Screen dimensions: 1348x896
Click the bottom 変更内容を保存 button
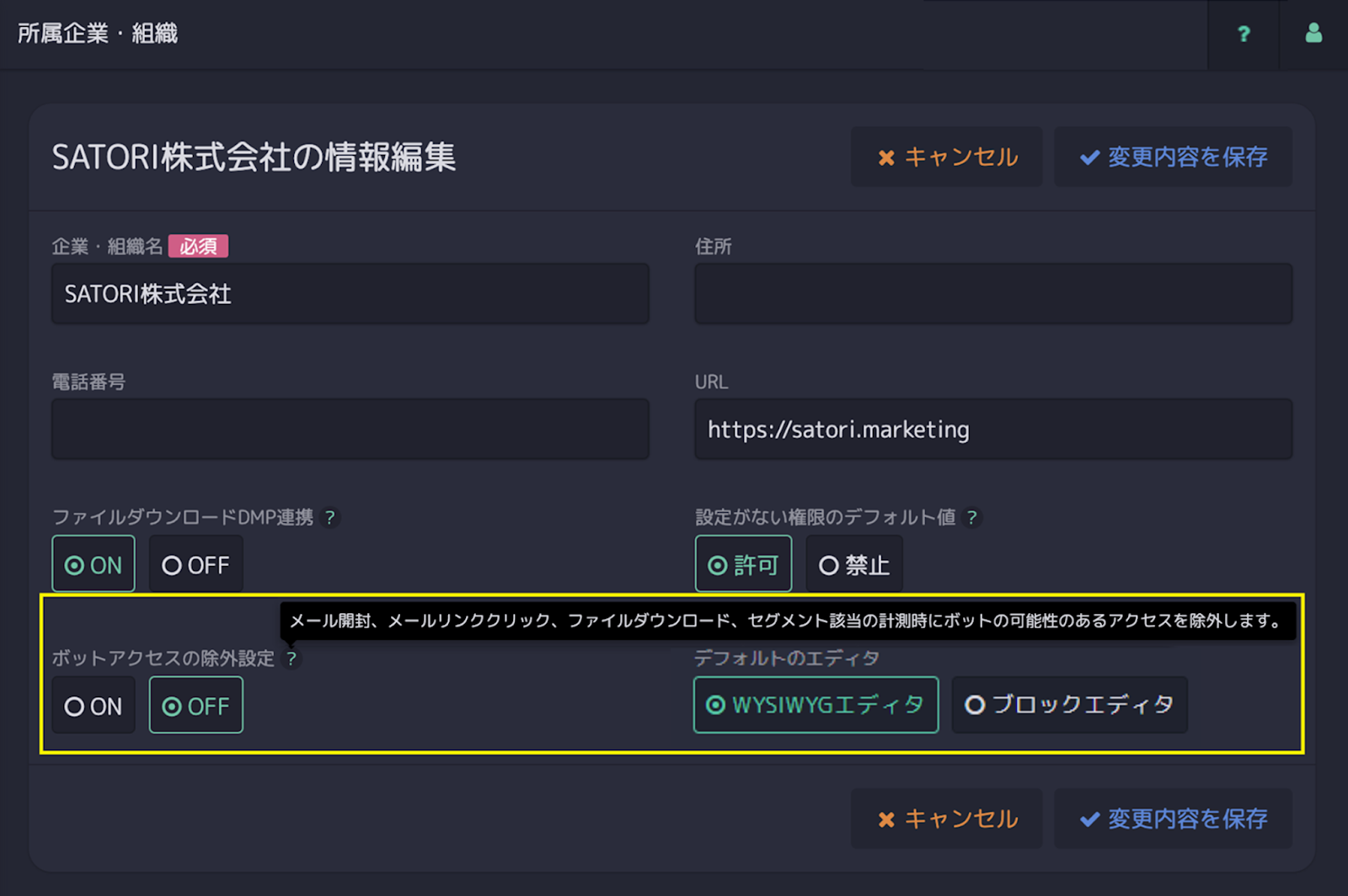pos(1173,819)
